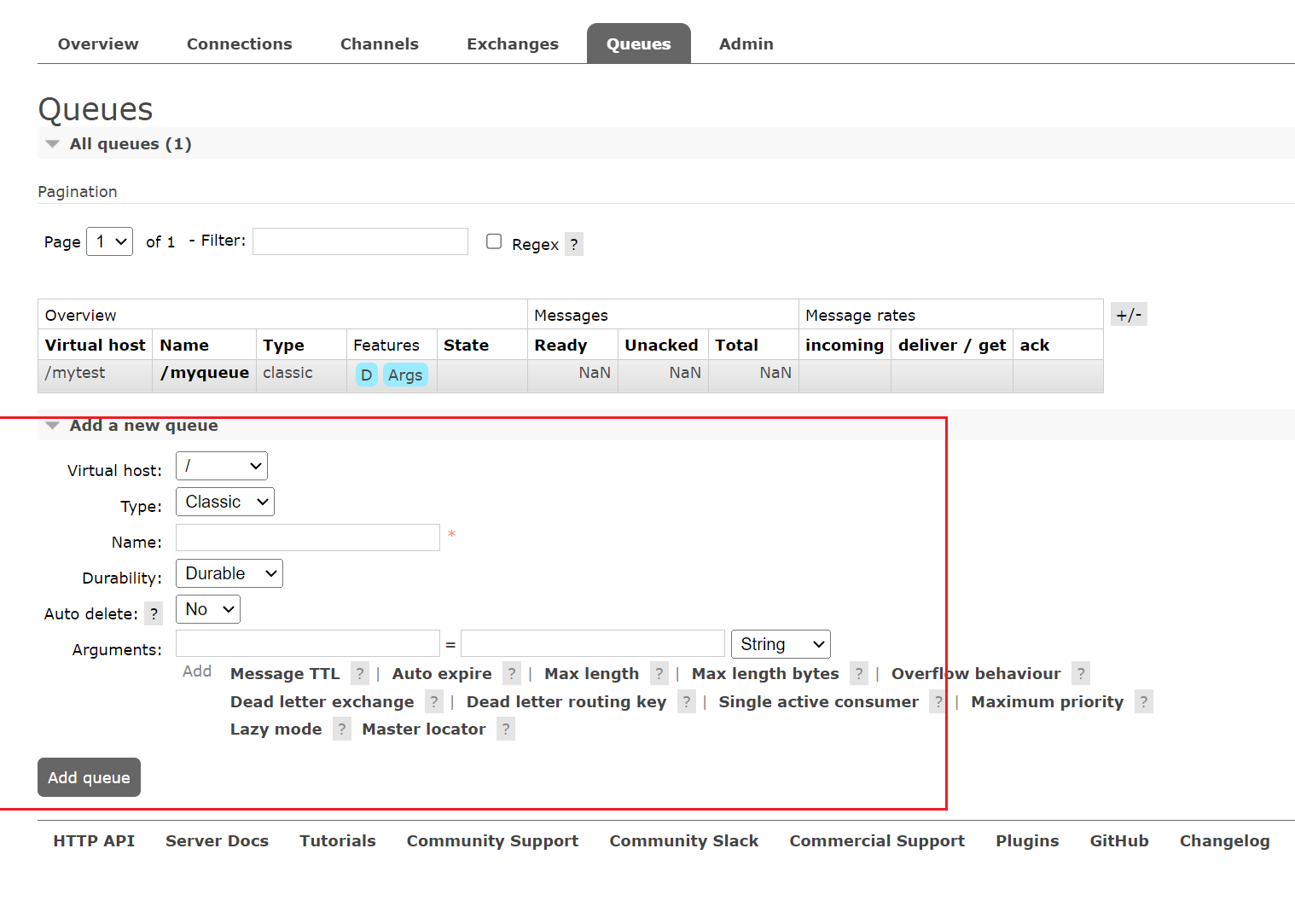Insert the Maximum priority argument
Viewport: 1295px width, 924px height.
(1048, 702)
